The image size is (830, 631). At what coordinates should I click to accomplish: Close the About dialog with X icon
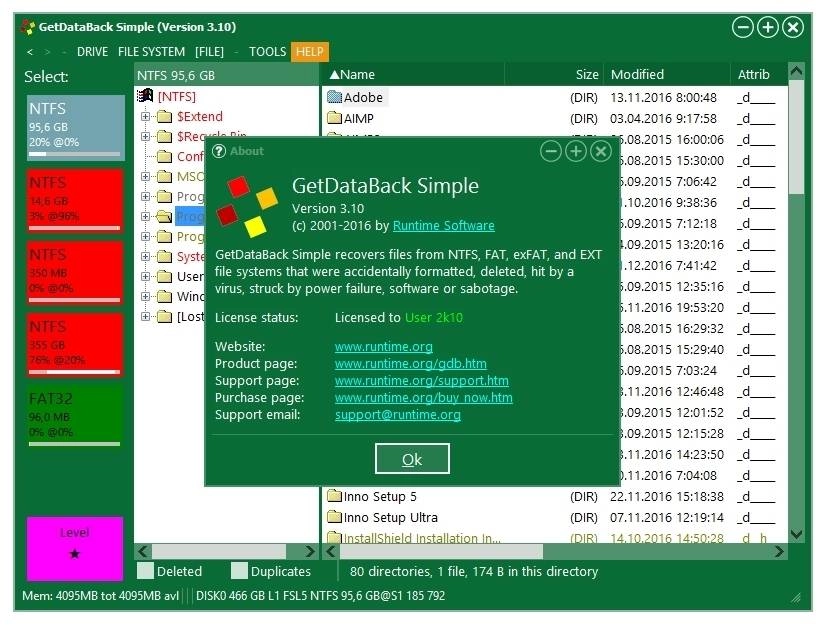(x=601, y=152)
